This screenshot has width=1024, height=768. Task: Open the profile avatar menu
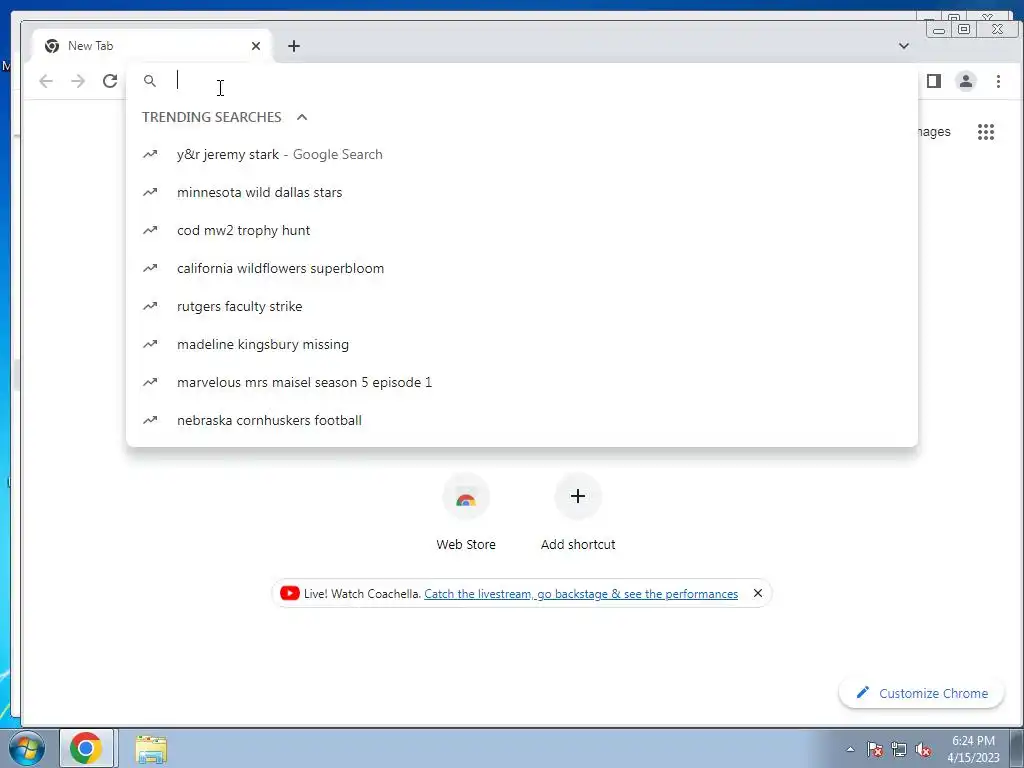966,81
